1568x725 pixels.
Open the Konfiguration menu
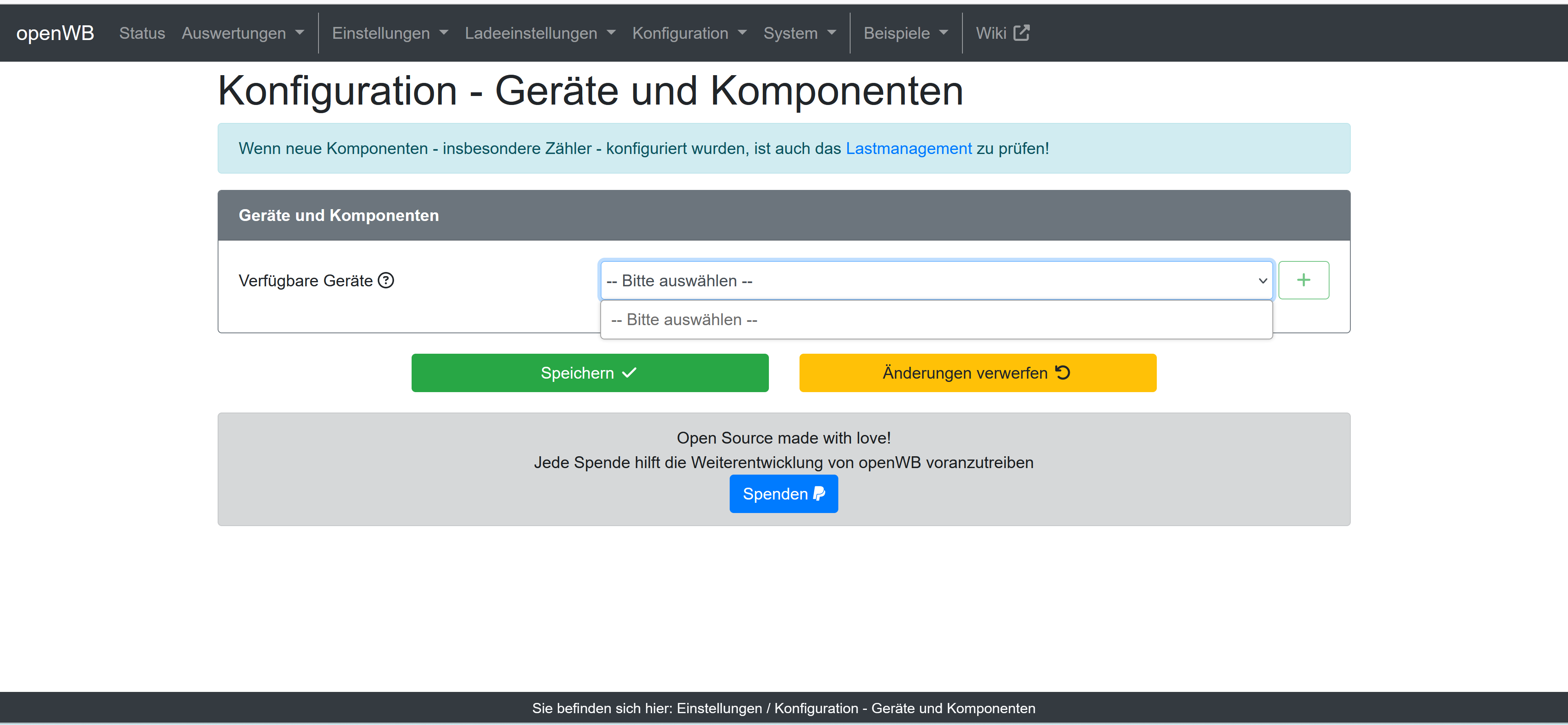[689, 33]
